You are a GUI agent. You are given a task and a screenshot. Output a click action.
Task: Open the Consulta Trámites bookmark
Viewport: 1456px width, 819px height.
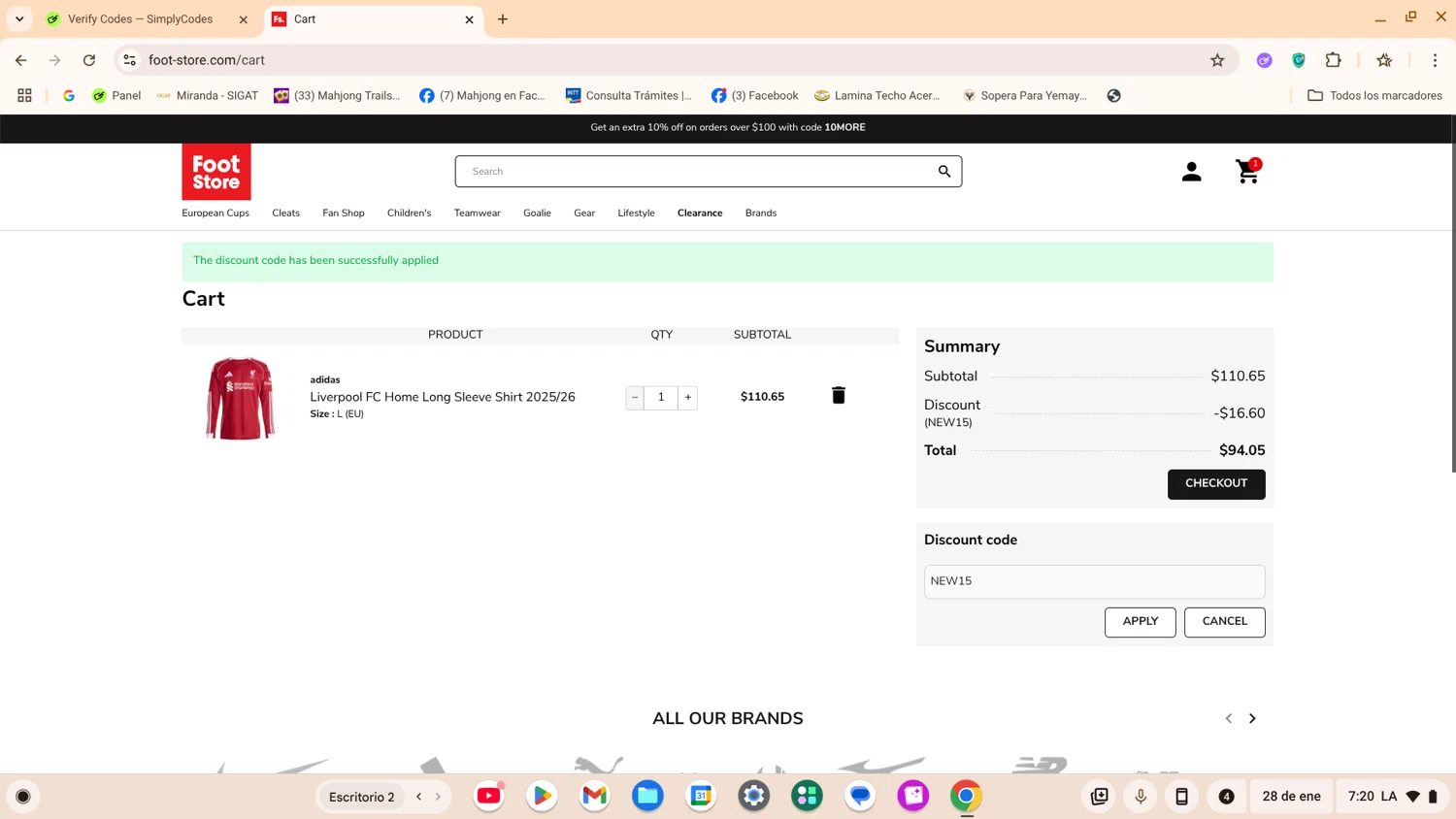pos(629,95)
